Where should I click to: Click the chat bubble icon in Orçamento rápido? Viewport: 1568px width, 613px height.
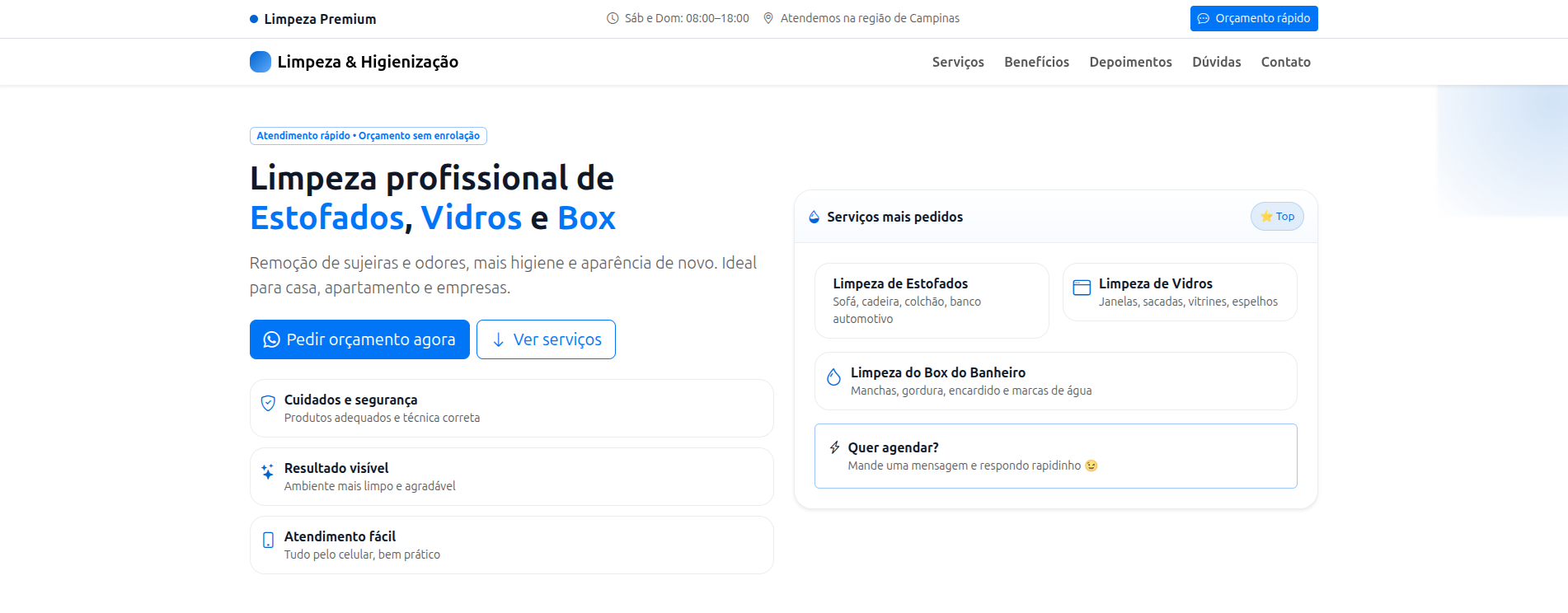click(1204, 18)
